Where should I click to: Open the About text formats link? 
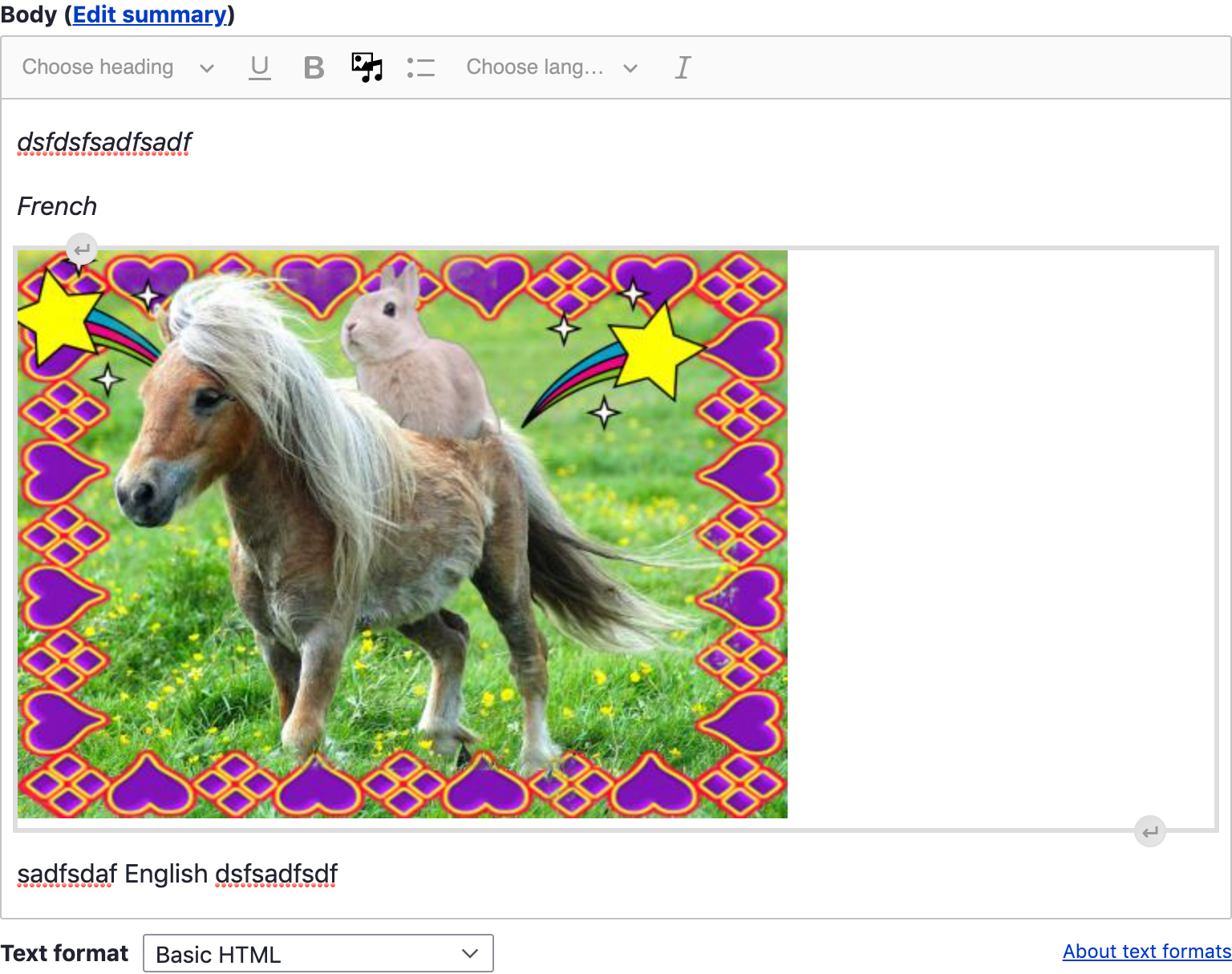(1146, 952)
